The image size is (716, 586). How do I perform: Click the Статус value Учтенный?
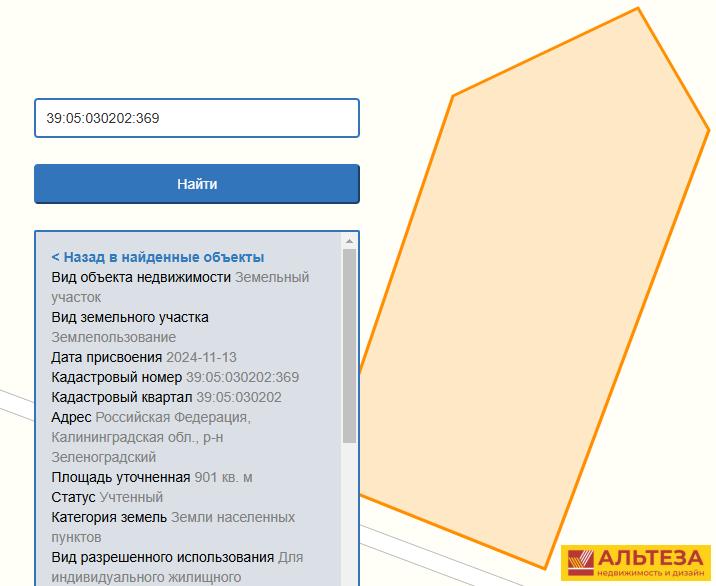[x=132, y=497]
